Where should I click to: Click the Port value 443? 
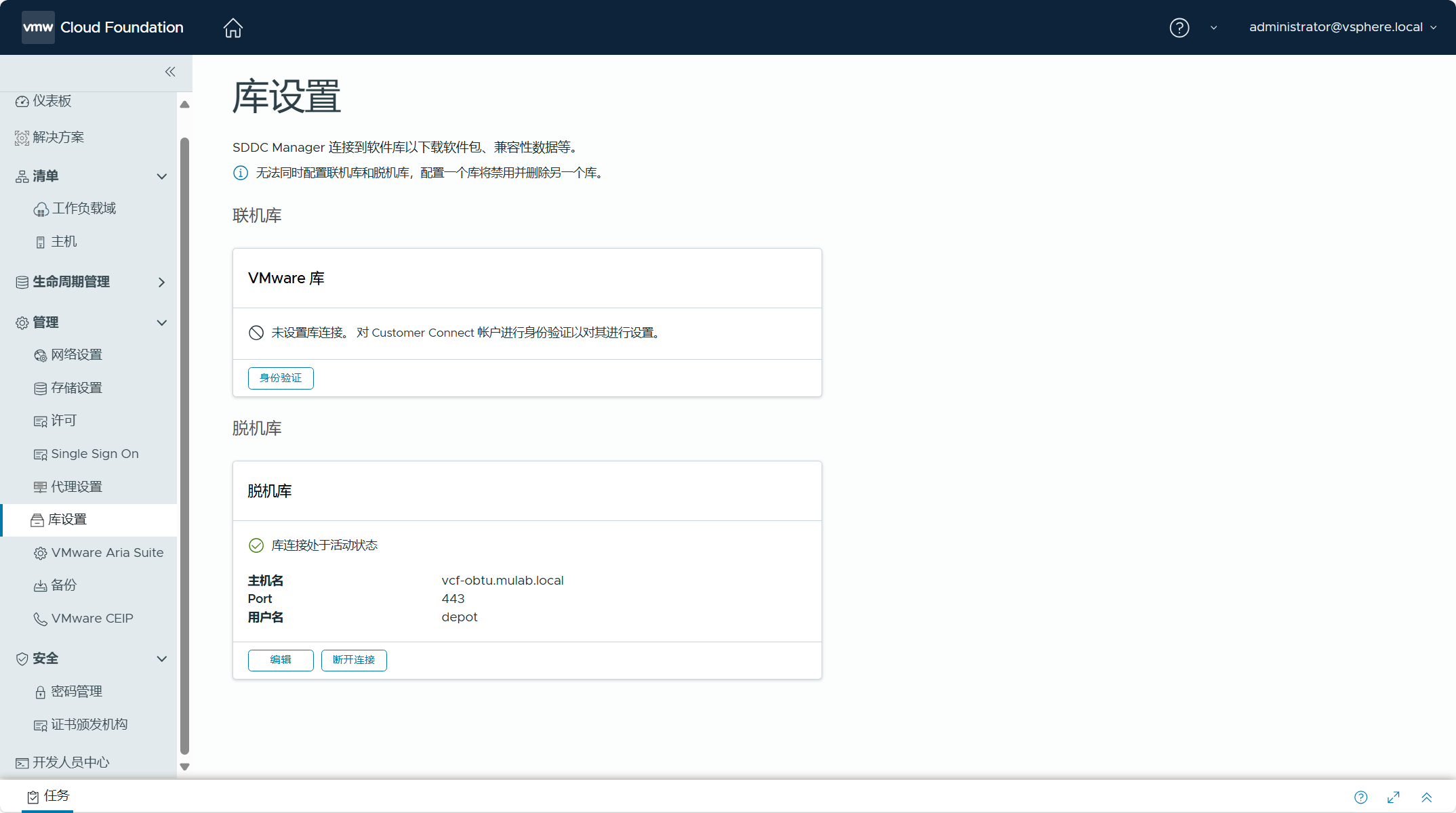(x=453, y=599)
